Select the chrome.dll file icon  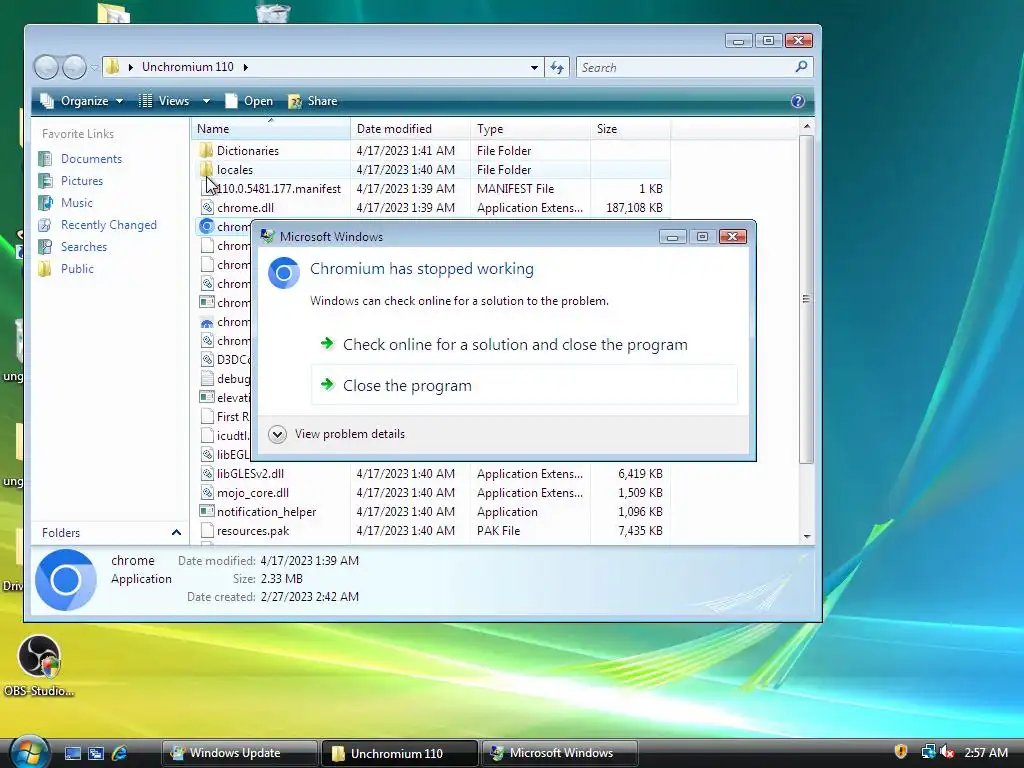pos(207,208)
